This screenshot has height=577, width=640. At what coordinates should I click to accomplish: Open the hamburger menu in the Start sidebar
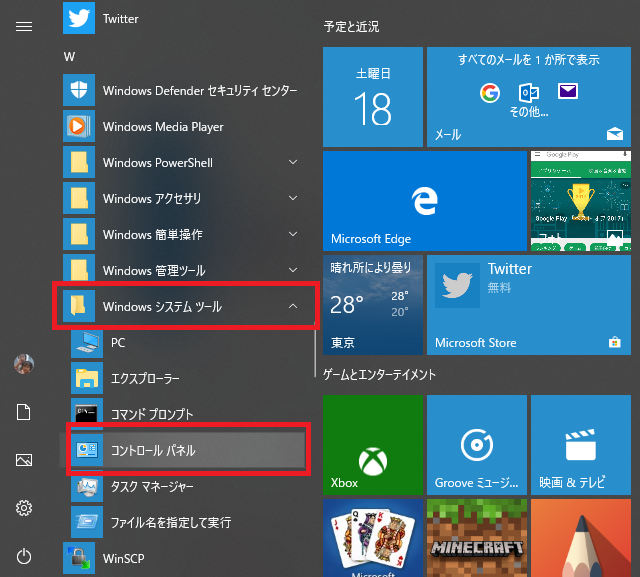(24, 27)
